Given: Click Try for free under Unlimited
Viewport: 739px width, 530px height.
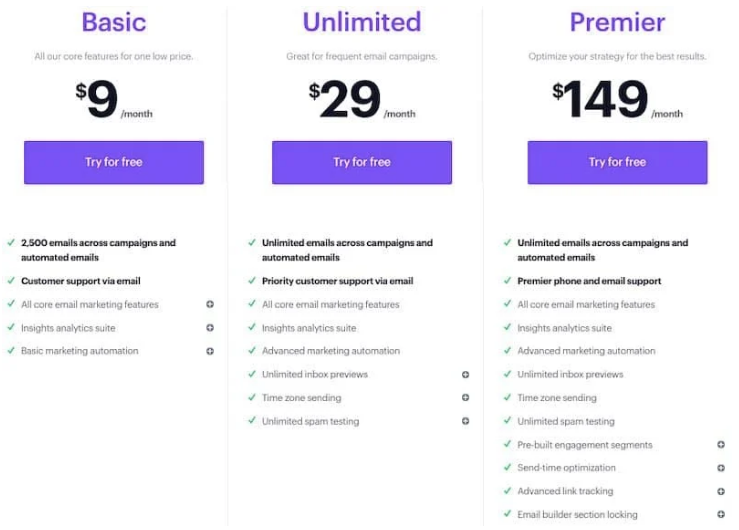Looking at the screenshot, I should point(362,162).
